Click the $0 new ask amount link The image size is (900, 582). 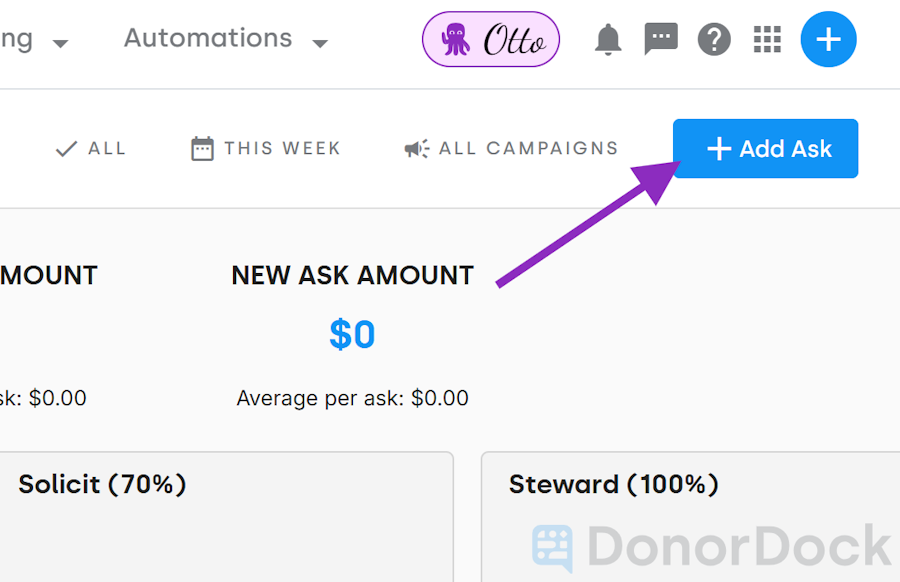[352, 334]
